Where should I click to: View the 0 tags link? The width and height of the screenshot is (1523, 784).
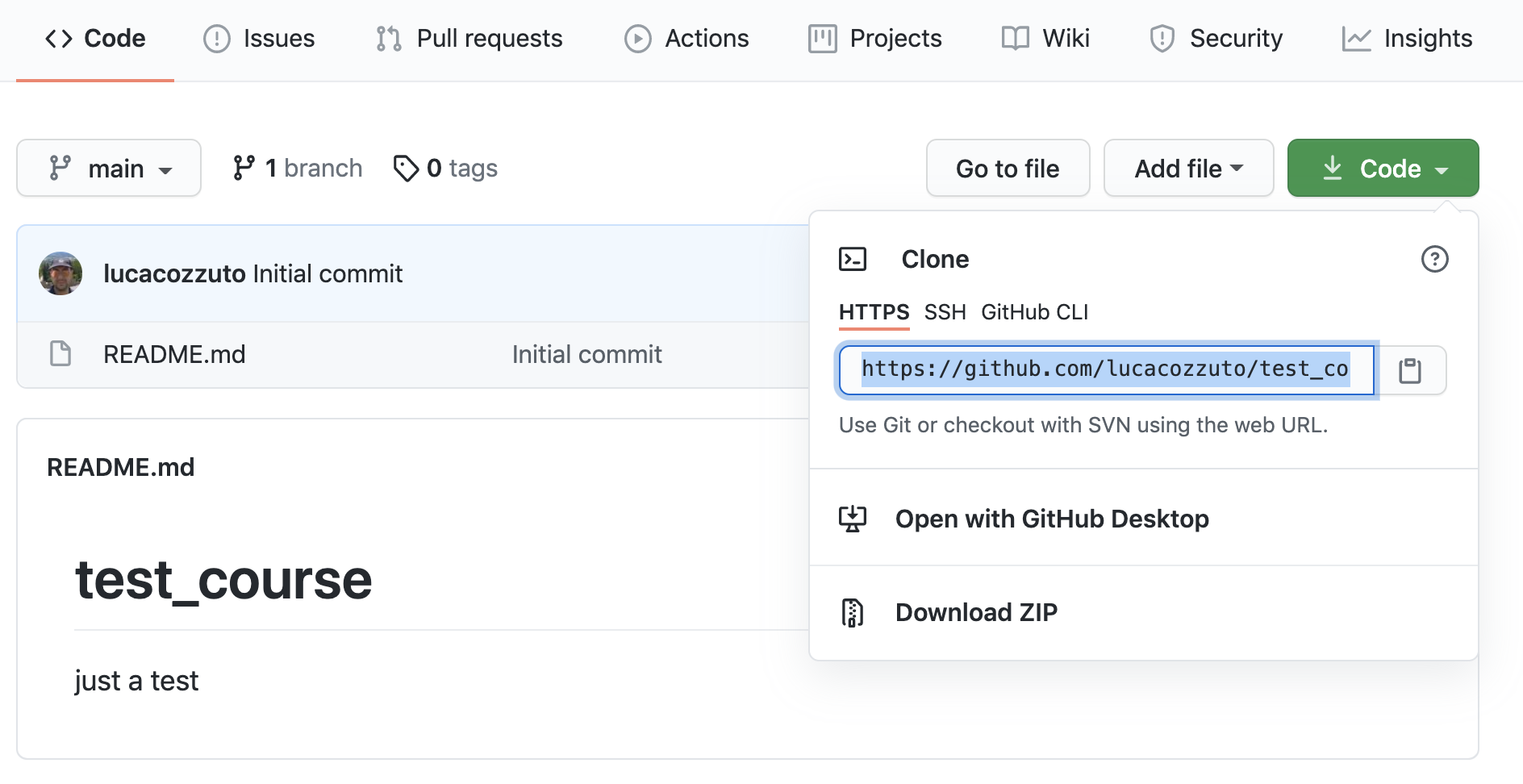[445, 168]
